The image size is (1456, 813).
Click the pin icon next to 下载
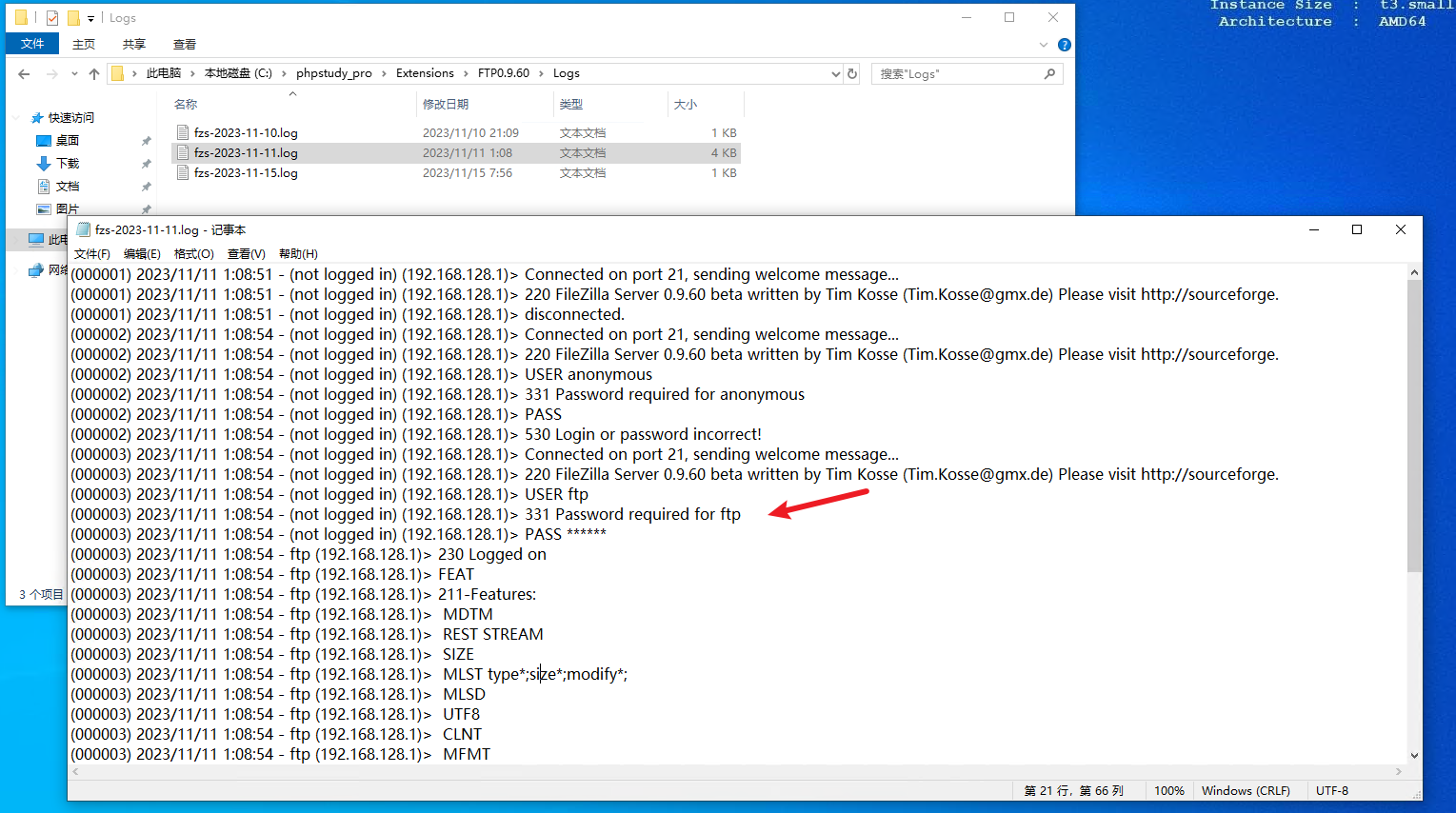(x=146, y=164)
